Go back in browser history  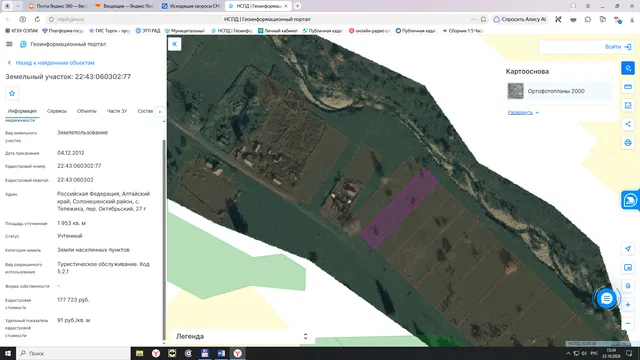coord(8,19)
